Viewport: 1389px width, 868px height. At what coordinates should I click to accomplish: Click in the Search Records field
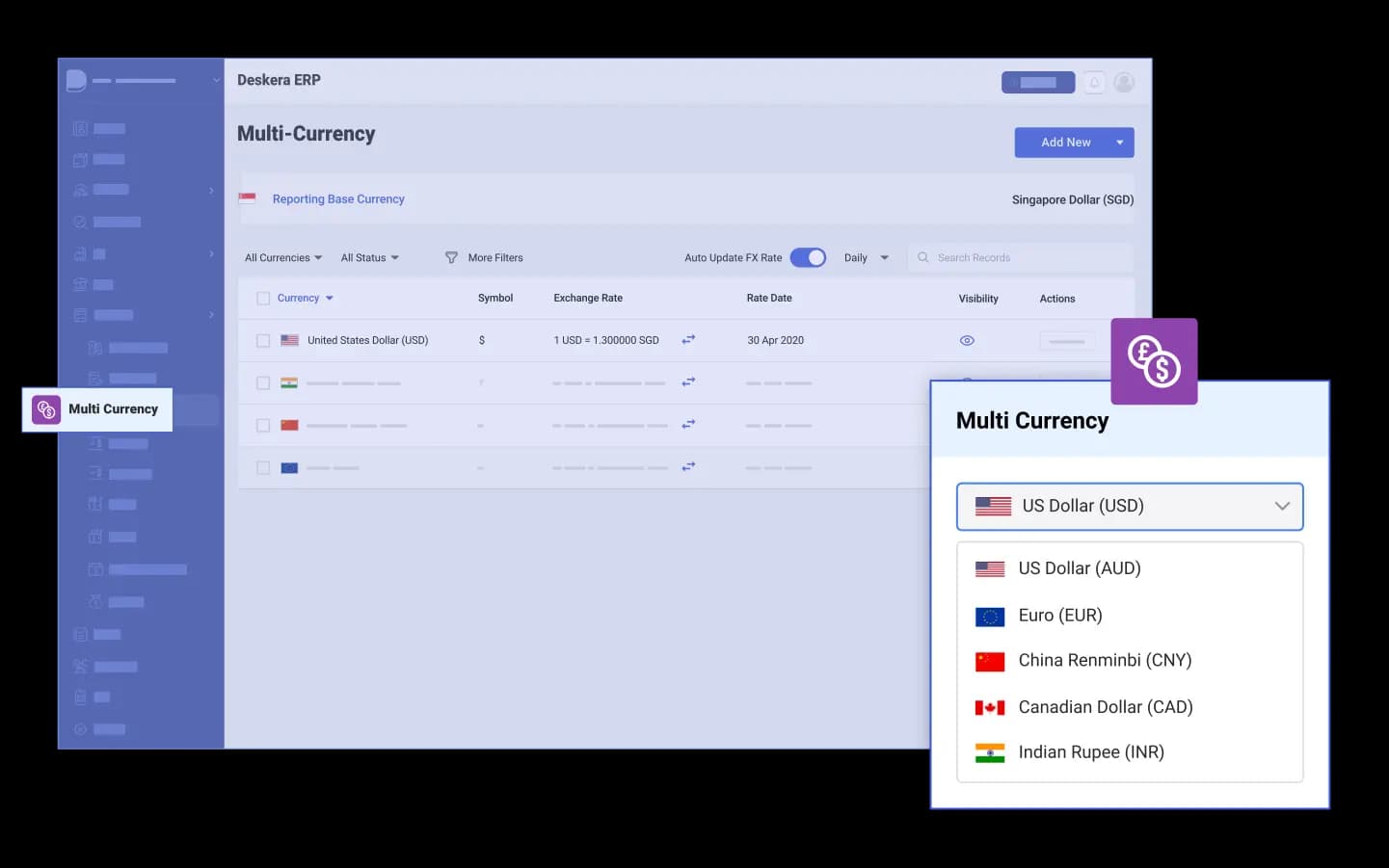pos(1027,258)
